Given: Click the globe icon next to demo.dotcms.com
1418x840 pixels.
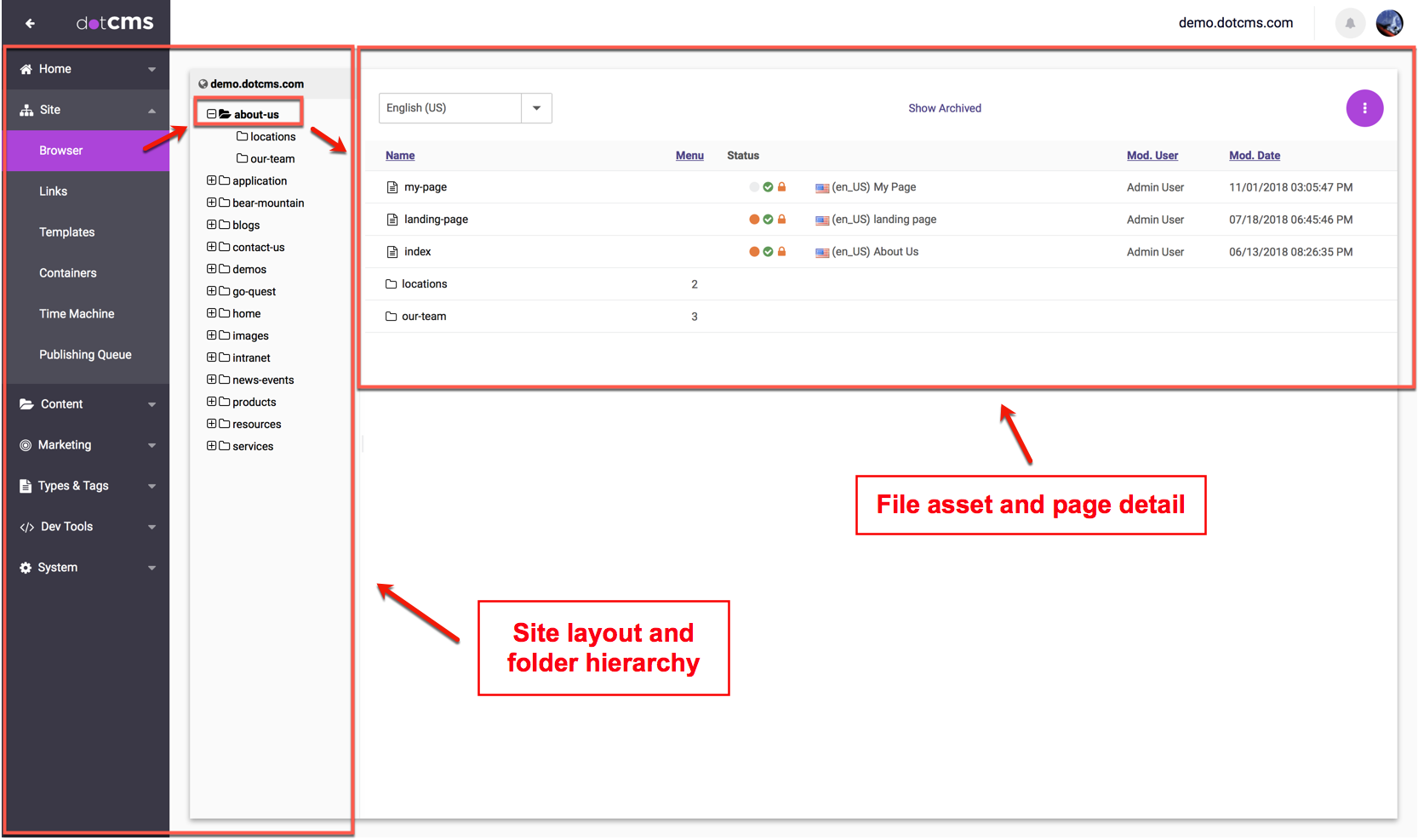Looking at the screenshot, I should point(203,84).
